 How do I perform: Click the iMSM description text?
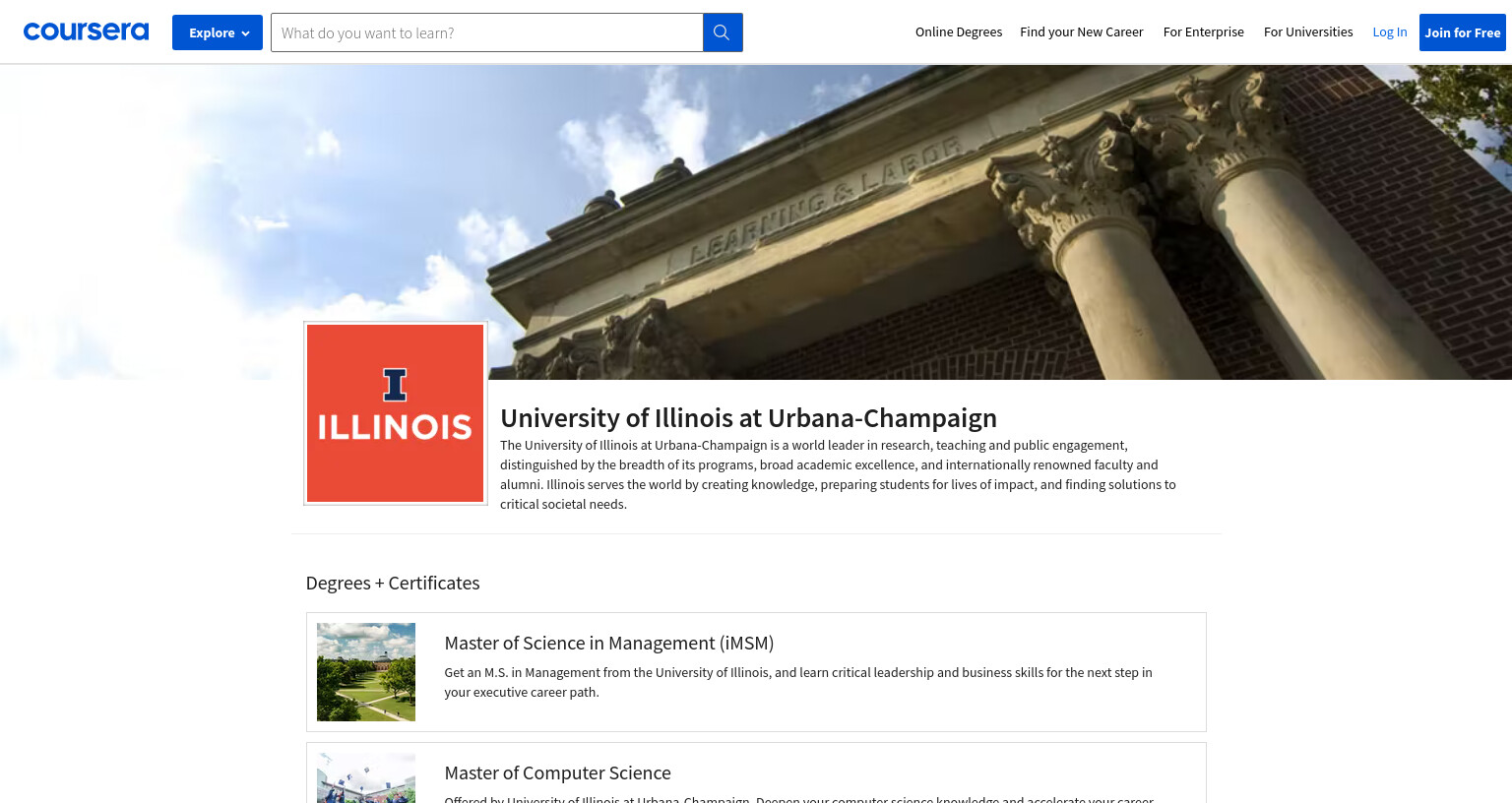click(x=798, y=682)
